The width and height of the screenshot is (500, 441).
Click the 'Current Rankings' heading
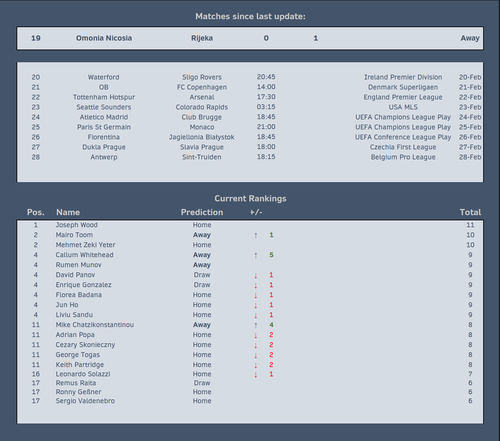click(x=250, y=198)
